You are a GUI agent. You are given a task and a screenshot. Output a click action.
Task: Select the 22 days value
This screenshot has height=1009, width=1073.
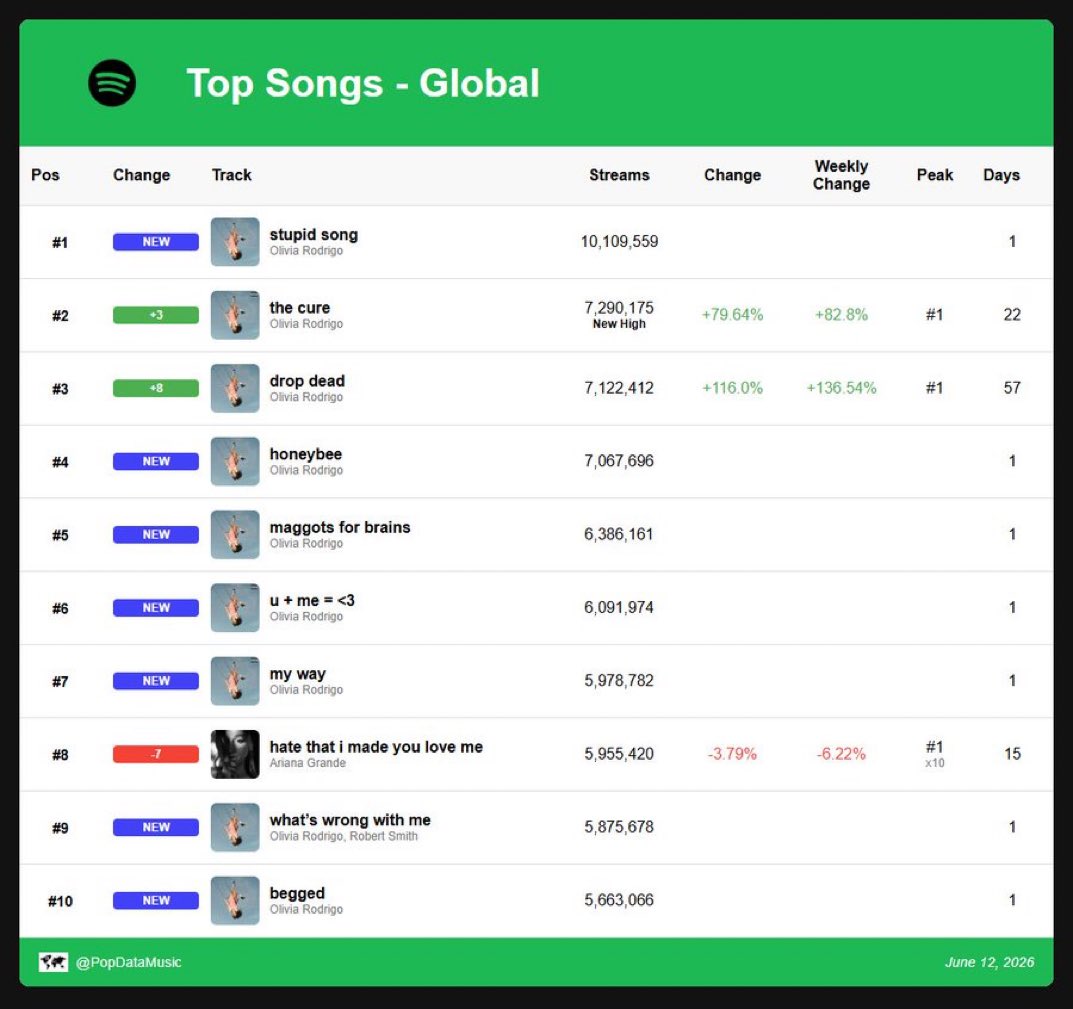coord(1012,315)
